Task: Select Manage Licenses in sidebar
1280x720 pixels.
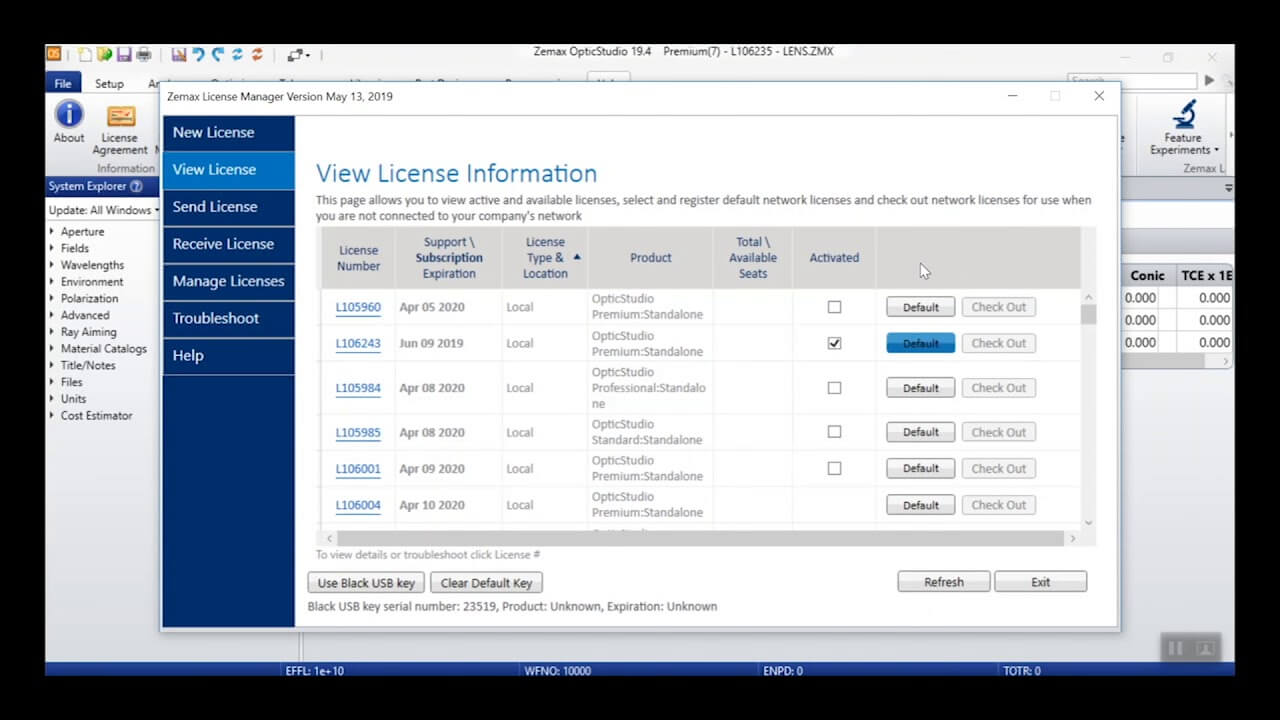Action: point(229,281)
